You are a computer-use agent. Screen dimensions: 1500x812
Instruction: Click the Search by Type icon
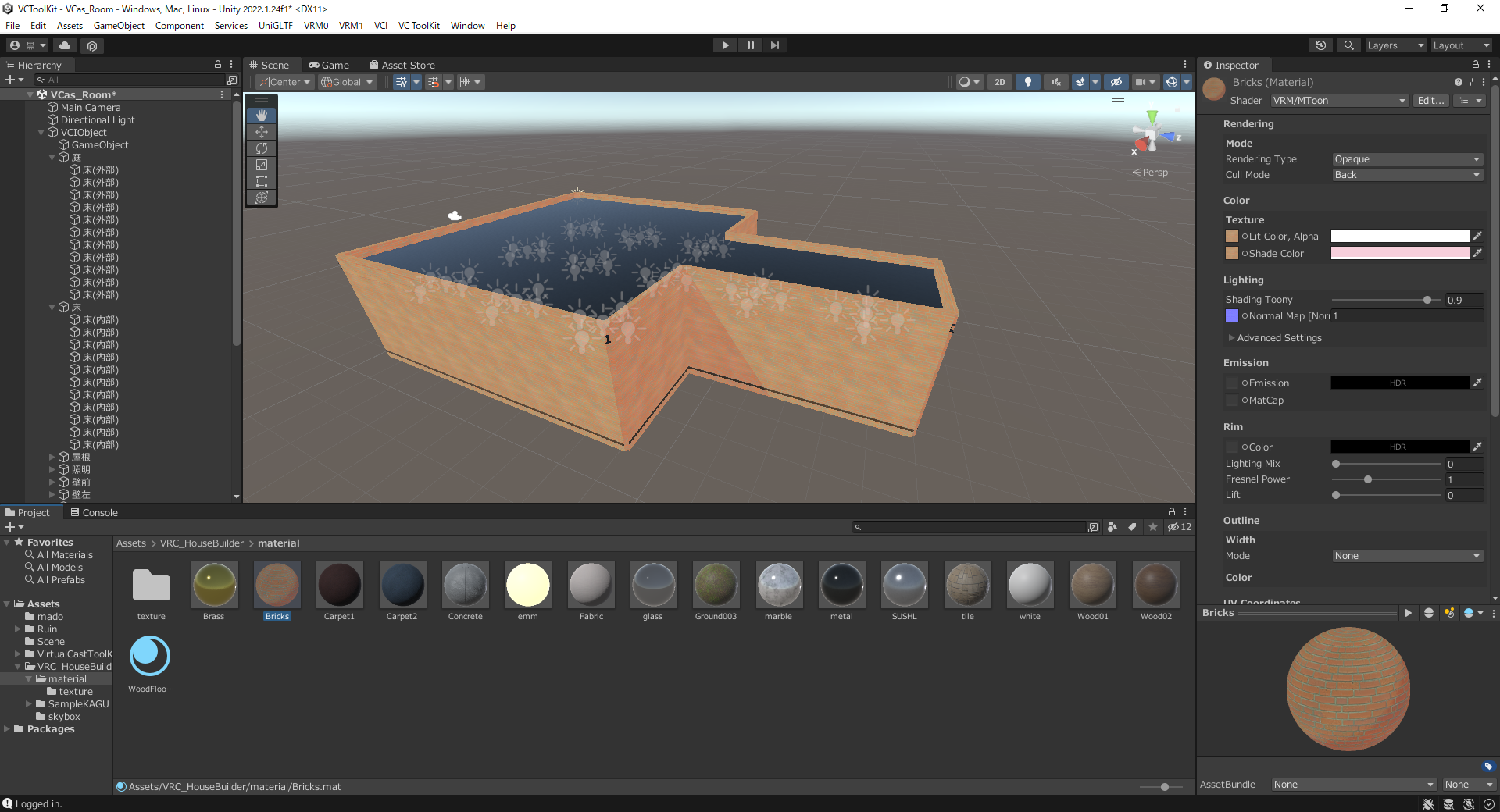(1112, 527)
